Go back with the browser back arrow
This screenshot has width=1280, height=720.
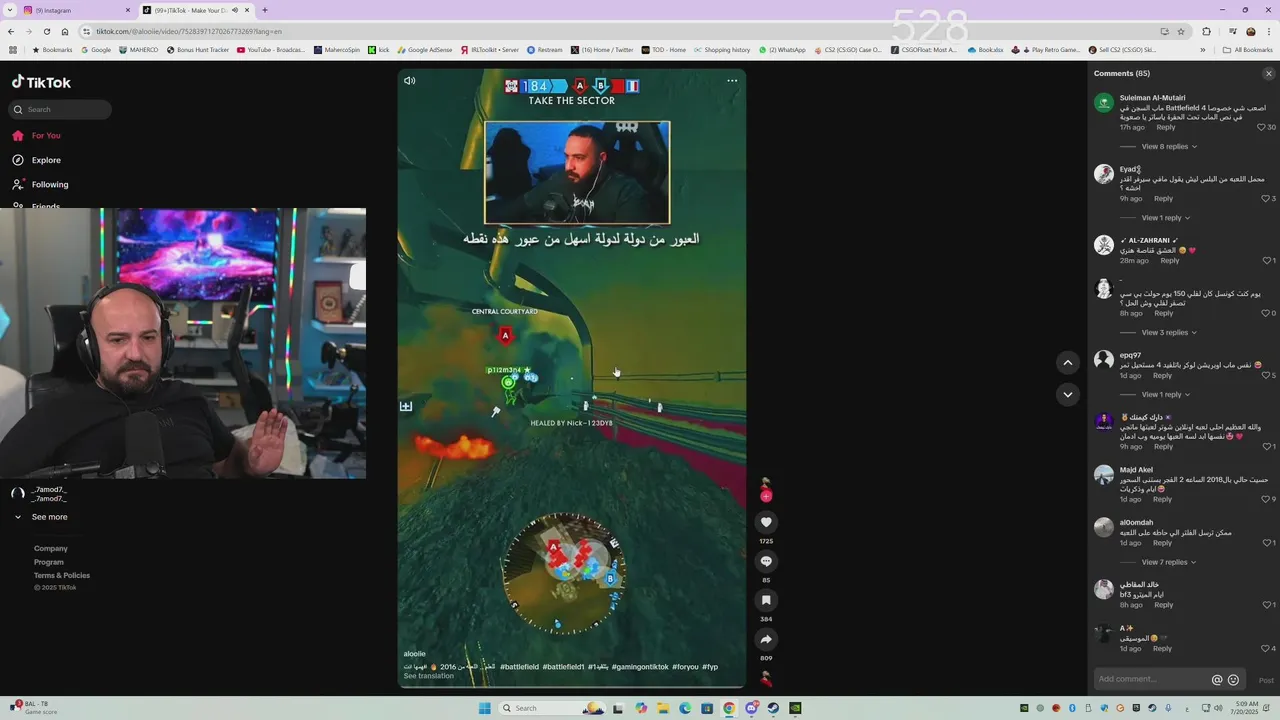[9, 31]
